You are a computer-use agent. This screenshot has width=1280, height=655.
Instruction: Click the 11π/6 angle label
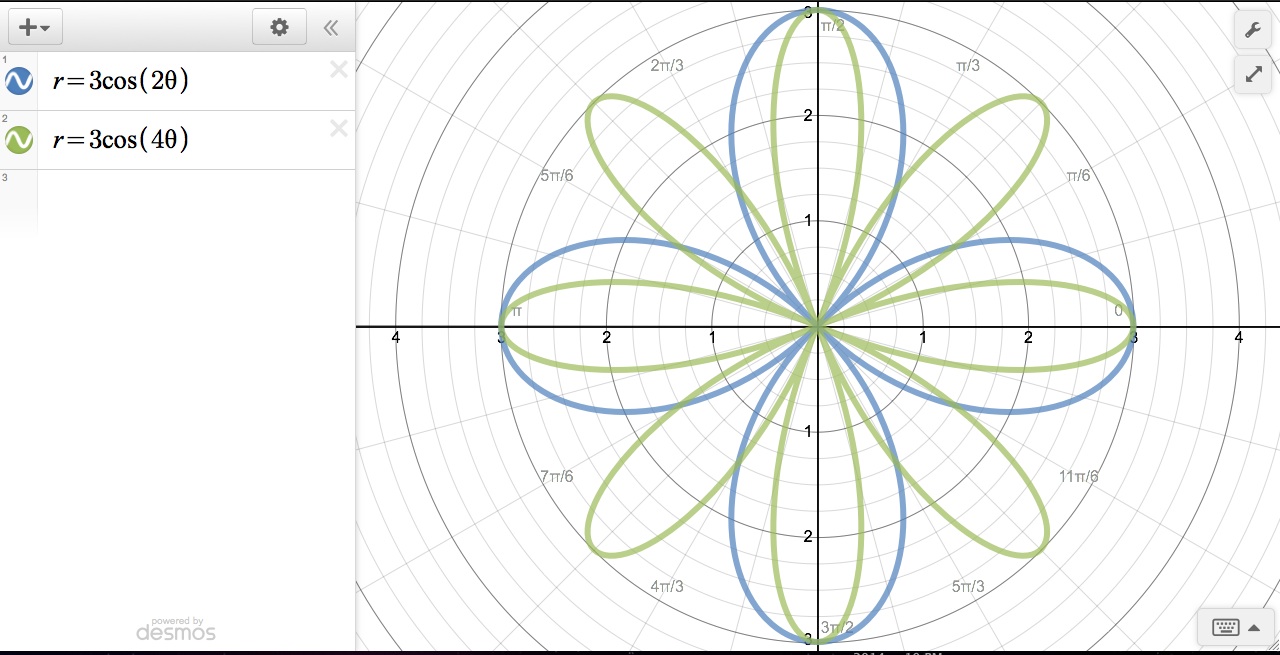pyautogui.click(x=1079, y=476)
